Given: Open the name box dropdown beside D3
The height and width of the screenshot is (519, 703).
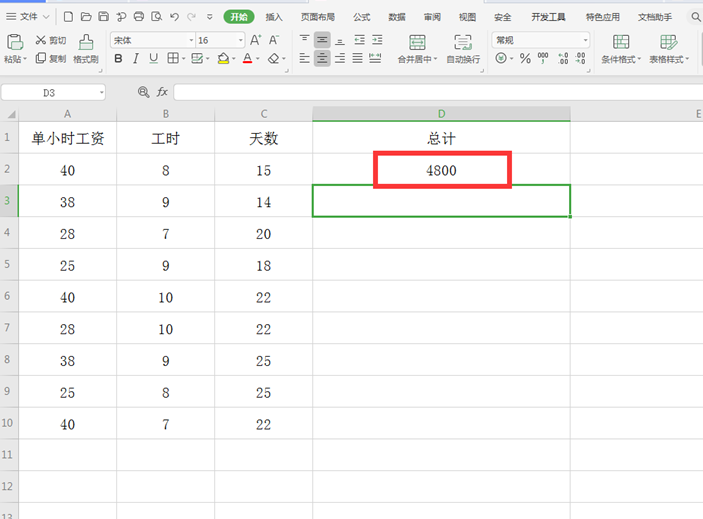Looking at the screenshot, I should tap(102, 93).
